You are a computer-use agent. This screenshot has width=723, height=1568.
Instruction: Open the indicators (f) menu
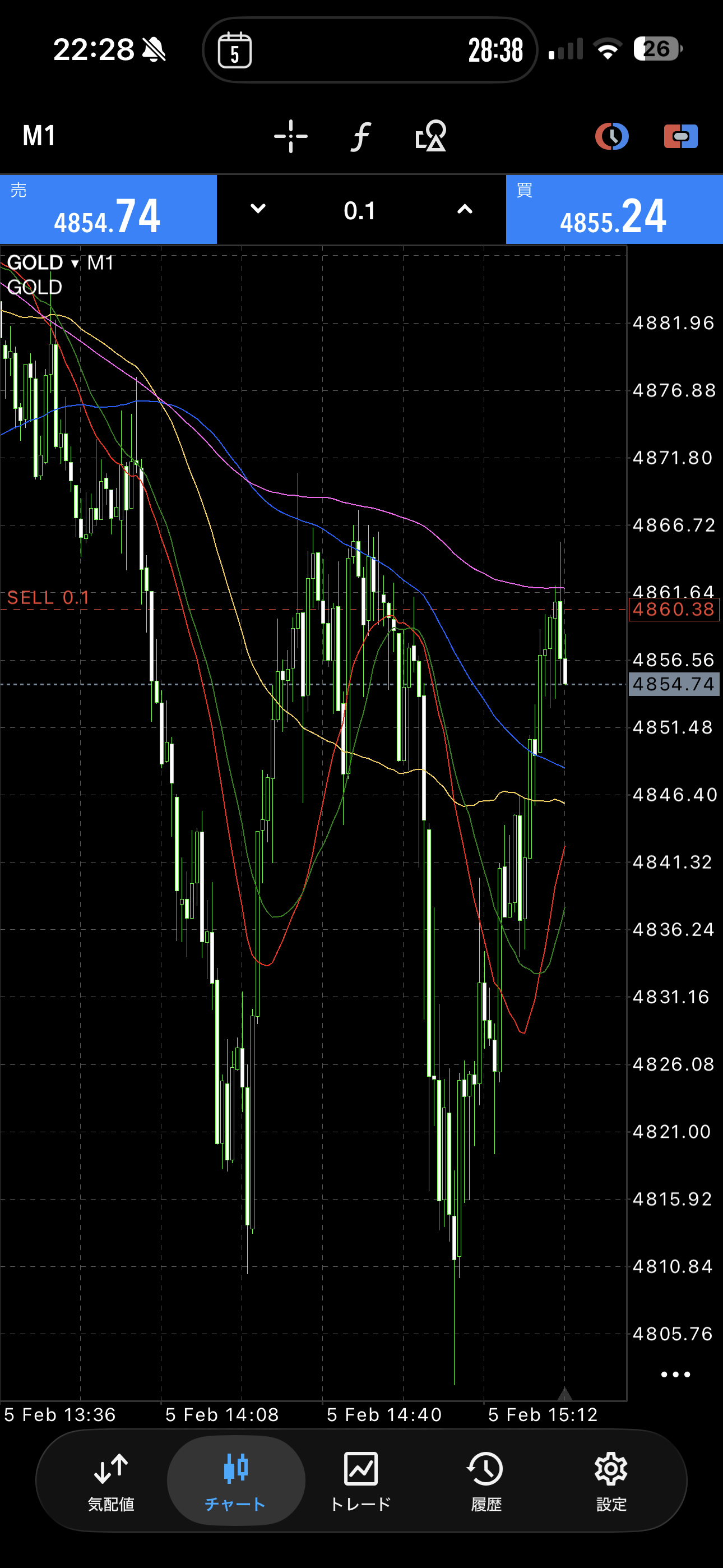coord(361,136)
